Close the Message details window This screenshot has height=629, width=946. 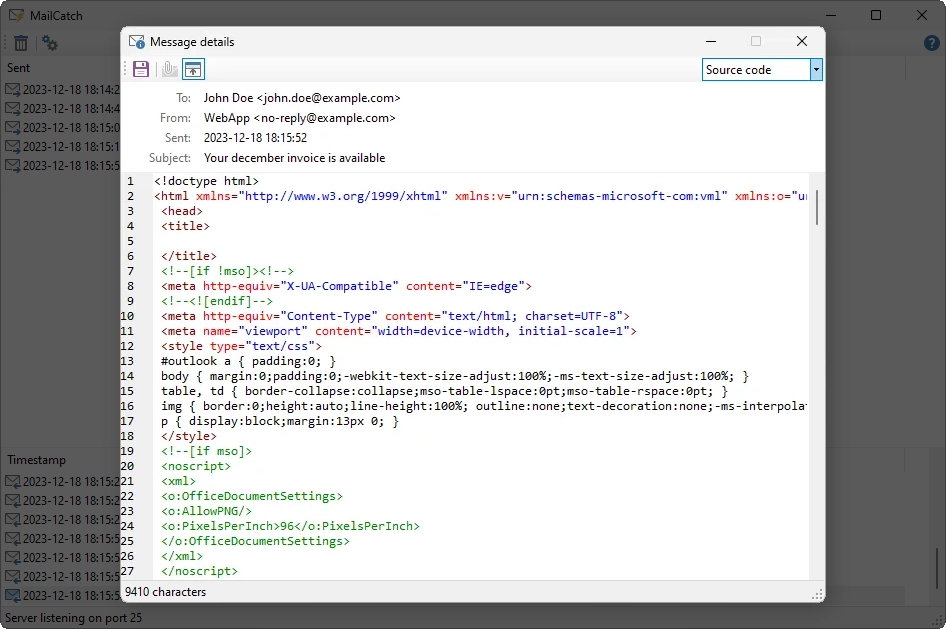coord(802,41)
